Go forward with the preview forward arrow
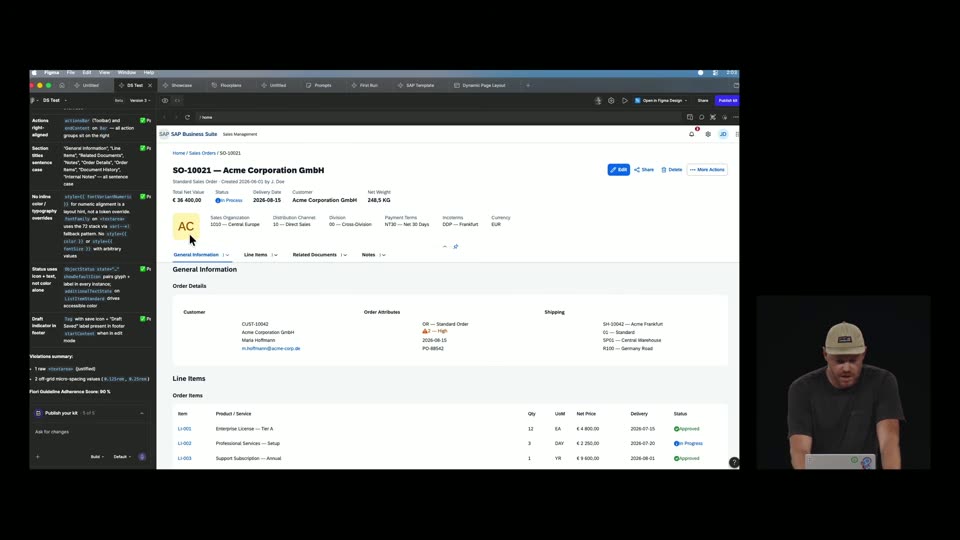Screen dimensions: 960x540 pyautogui.click(x=176, y=117)
